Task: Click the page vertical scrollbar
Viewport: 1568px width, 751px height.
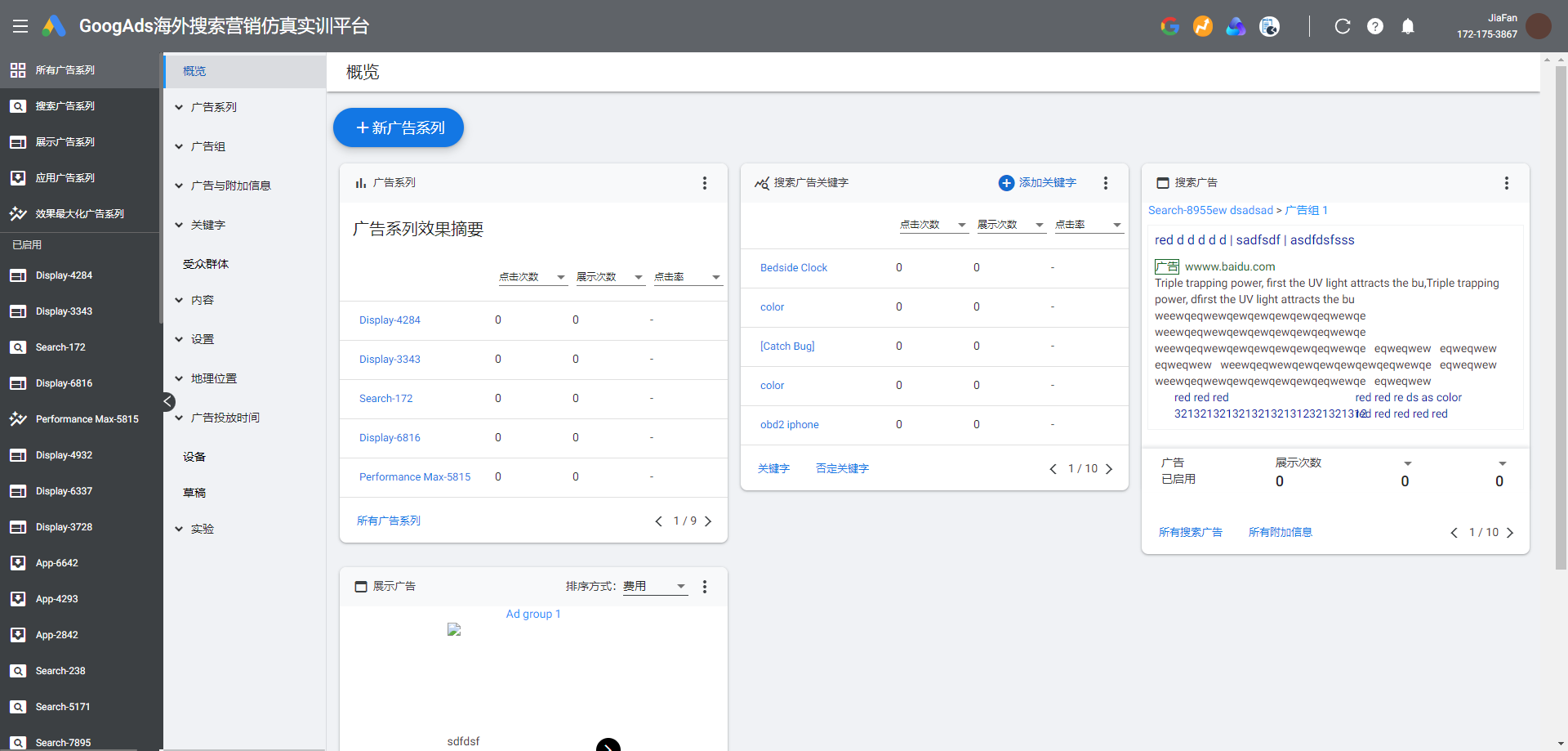Action: (1561, 317)
